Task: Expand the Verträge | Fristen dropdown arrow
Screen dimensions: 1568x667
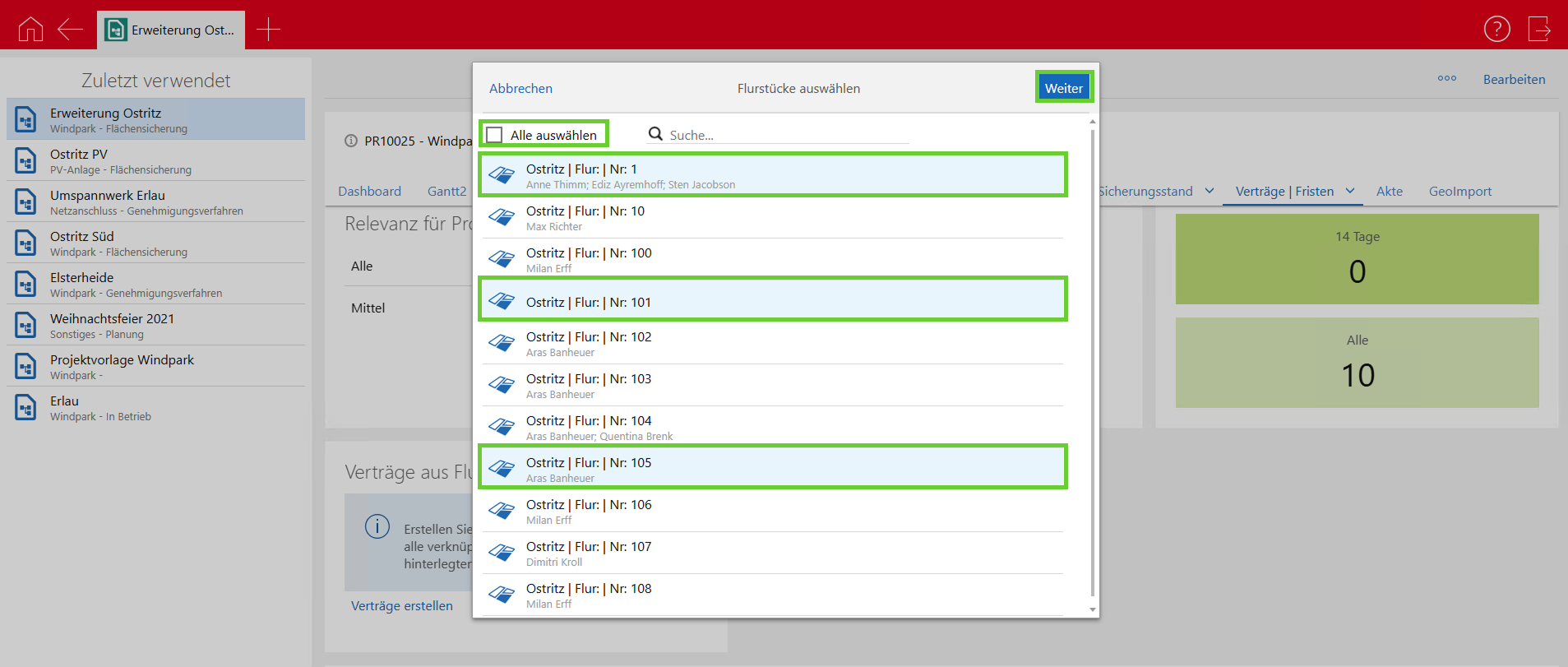Action: [1349, 191]
